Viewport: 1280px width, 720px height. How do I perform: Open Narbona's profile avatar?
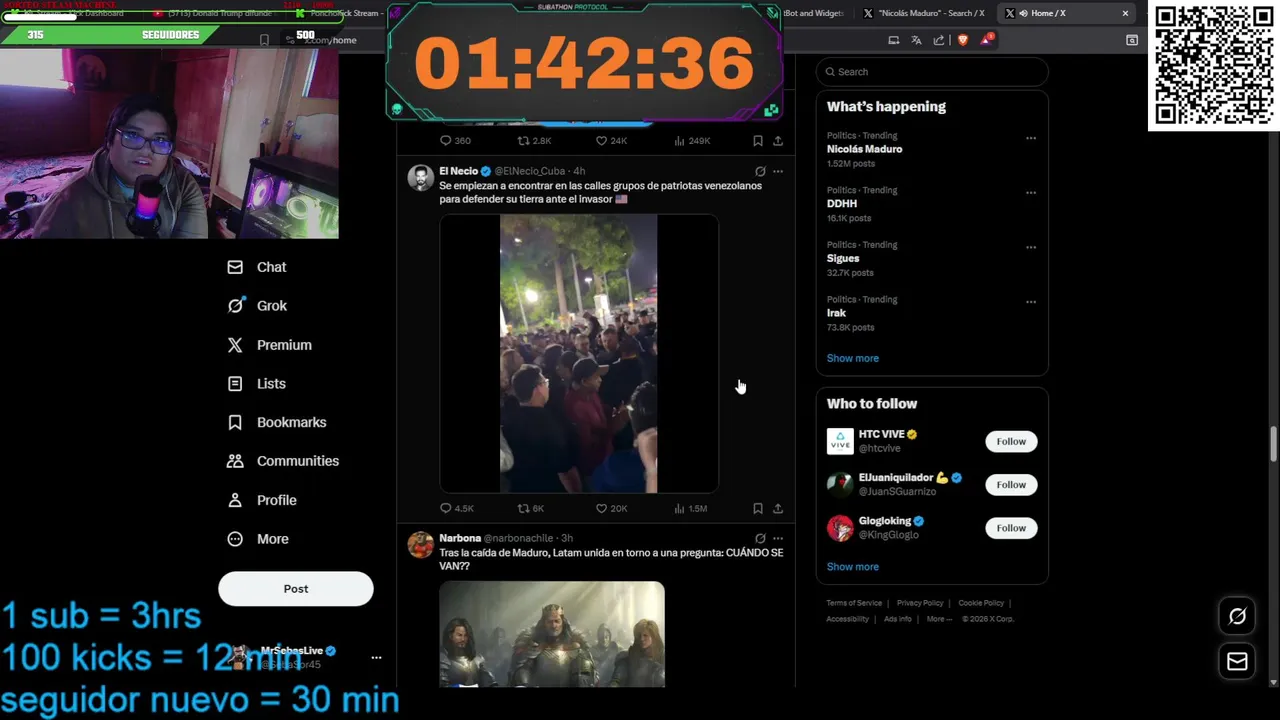pyautogui.click(x=421, y=545)
